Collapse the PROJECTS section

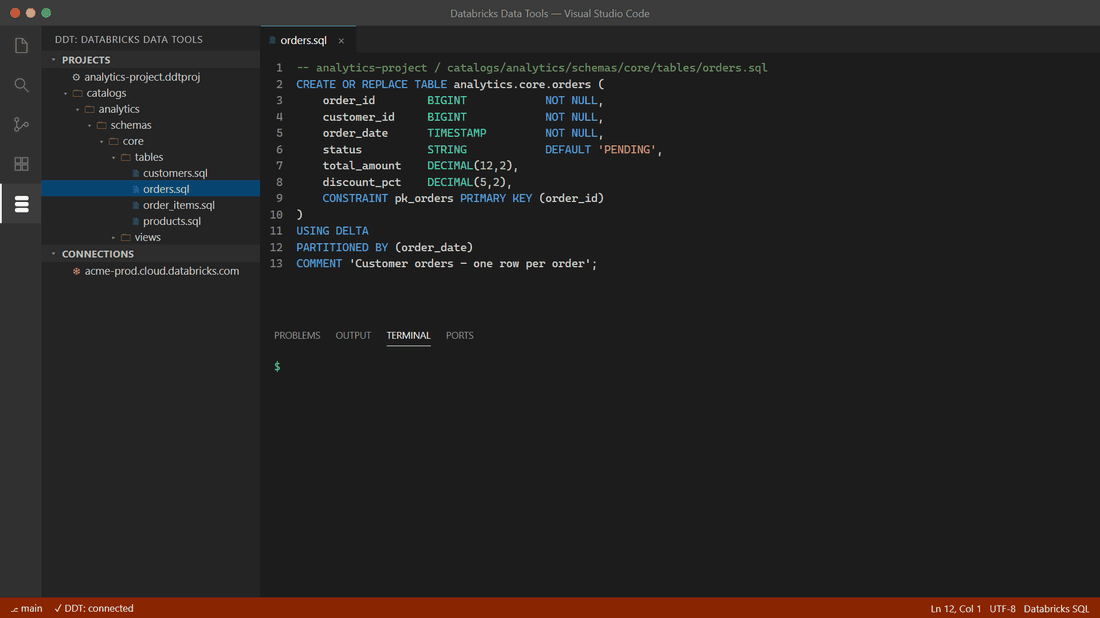pos(53,60)
